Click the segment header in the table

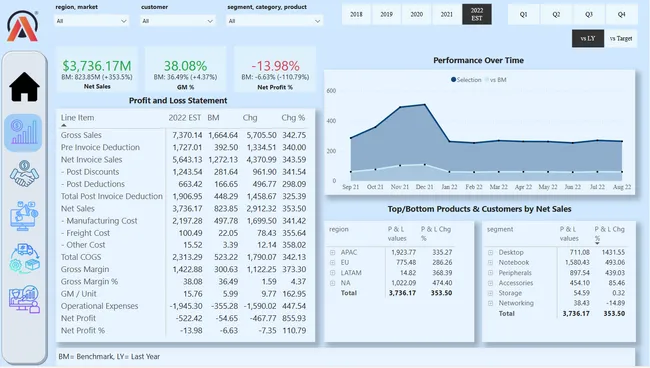tap(500, 229)
